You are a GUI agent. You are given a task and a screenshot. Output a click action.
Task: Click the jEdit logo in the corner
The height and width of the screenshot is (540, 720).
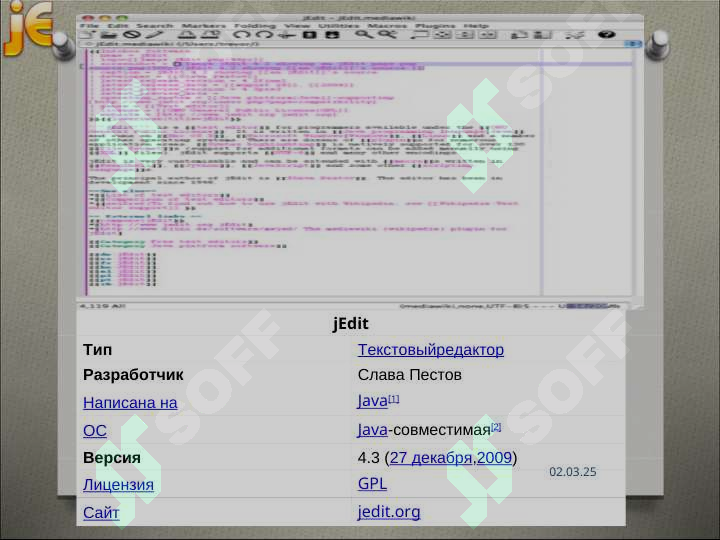click(x=28, y=28)
